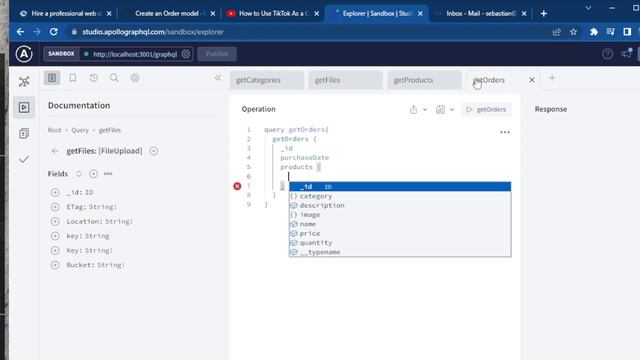The height and width of the screenshot is (360, 640).
Task: Select the Explorer play sidebar icon
Action: pyautogui.click(x=24, y=107)
